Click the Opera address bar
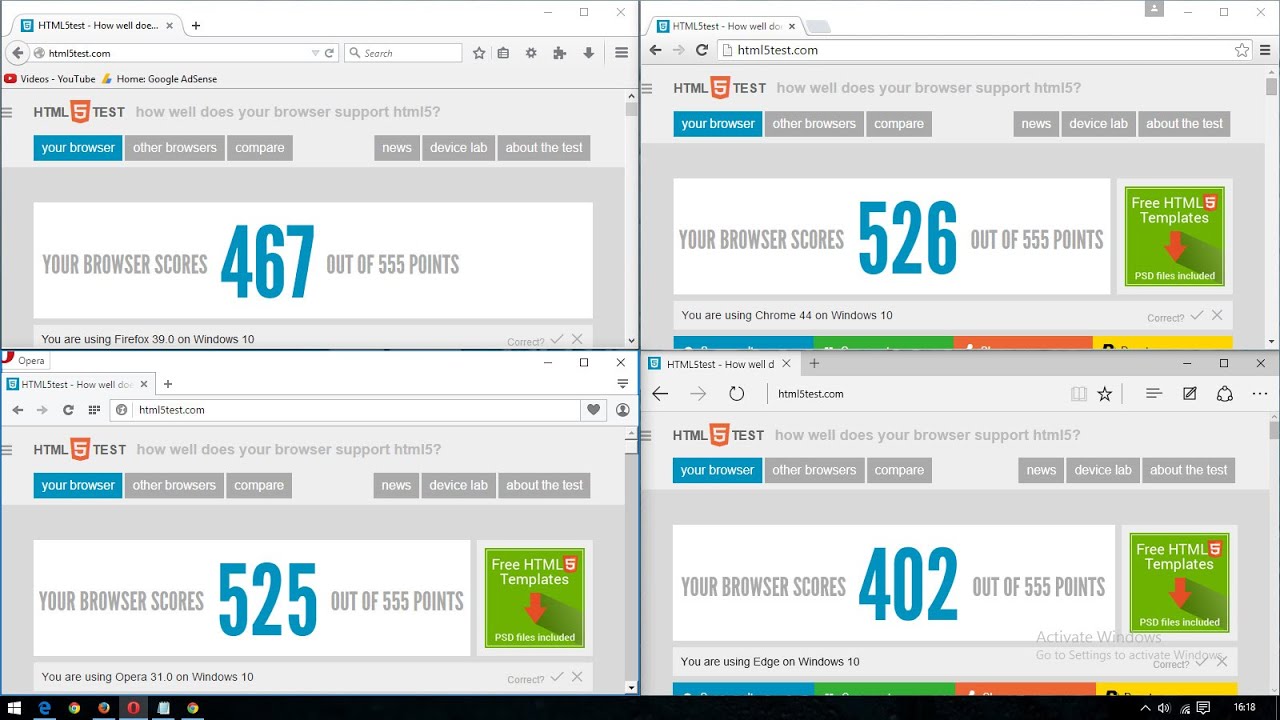 345,410
